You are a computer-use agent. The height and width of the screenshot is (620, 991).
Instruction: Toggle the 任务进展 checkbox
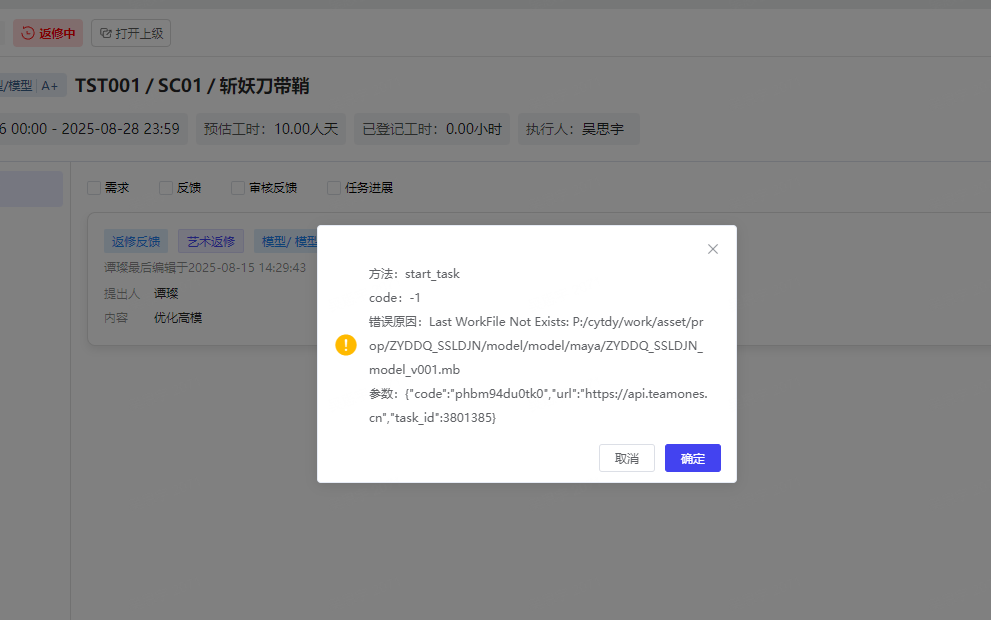coord(334,188)
